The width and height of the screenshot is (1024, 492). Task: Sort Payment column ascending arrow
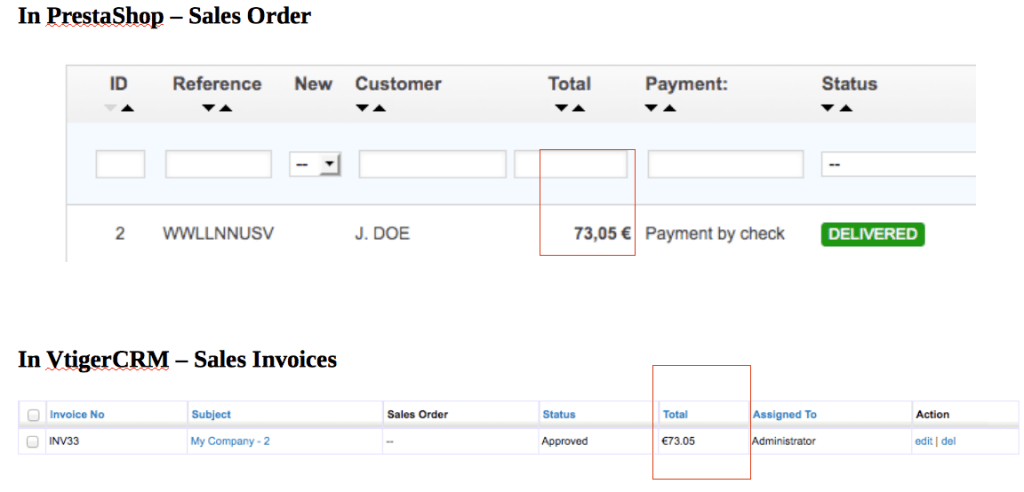pyautogui.click(x=669, y=108)
